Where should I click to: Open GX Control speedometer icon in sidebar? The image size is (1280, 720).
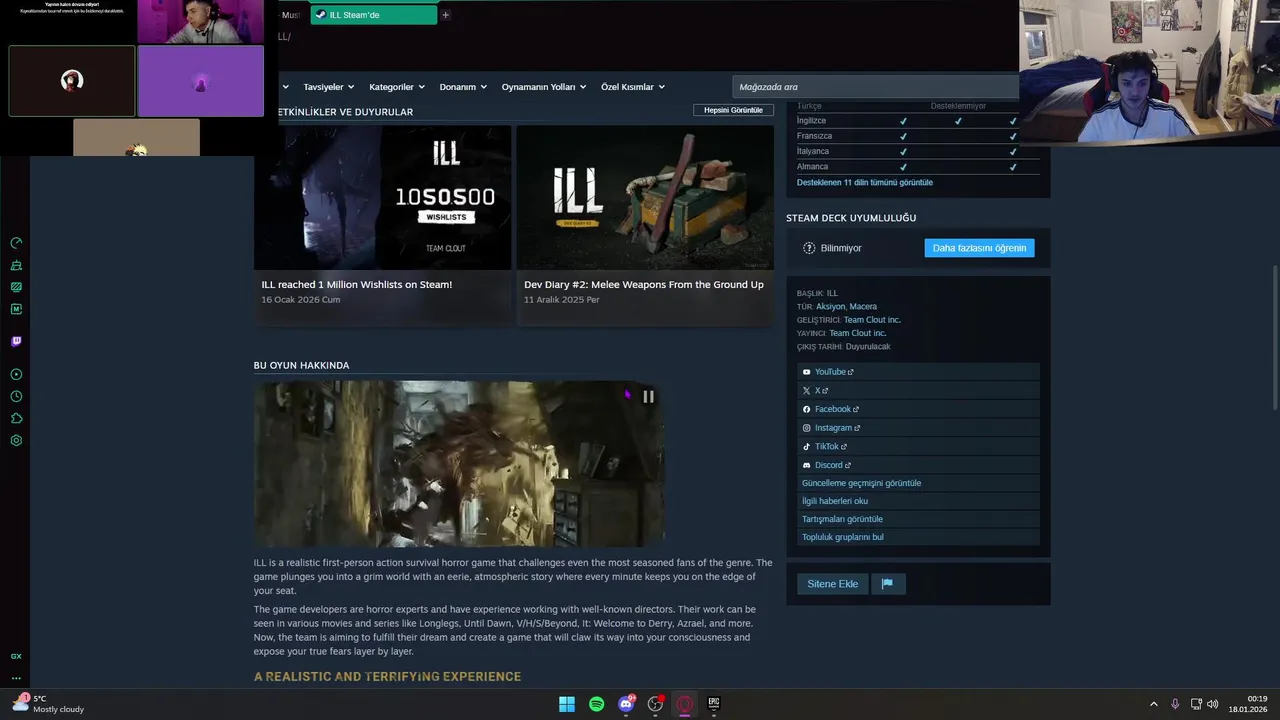click(x=16, y=243)
